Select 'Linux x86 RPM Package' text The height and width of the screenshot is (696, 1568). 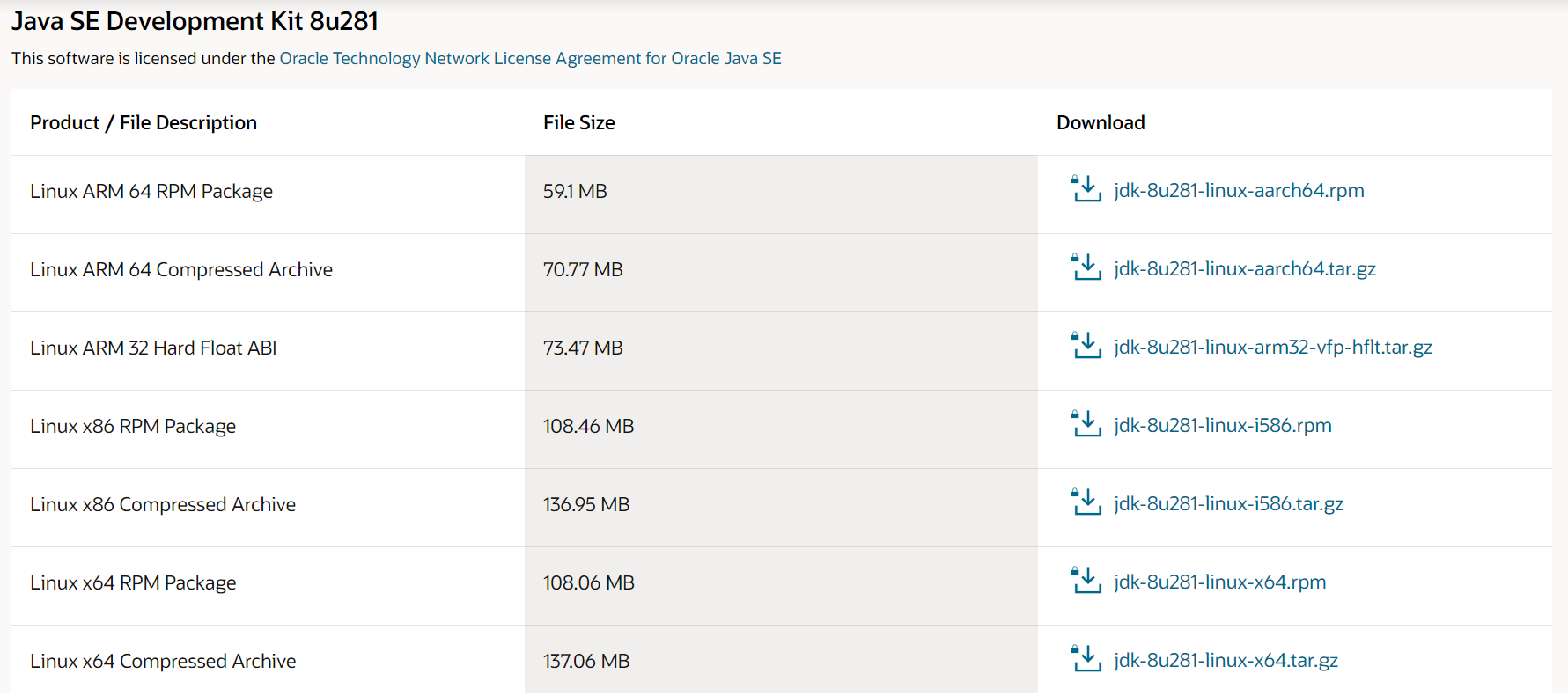coord(133,427)
